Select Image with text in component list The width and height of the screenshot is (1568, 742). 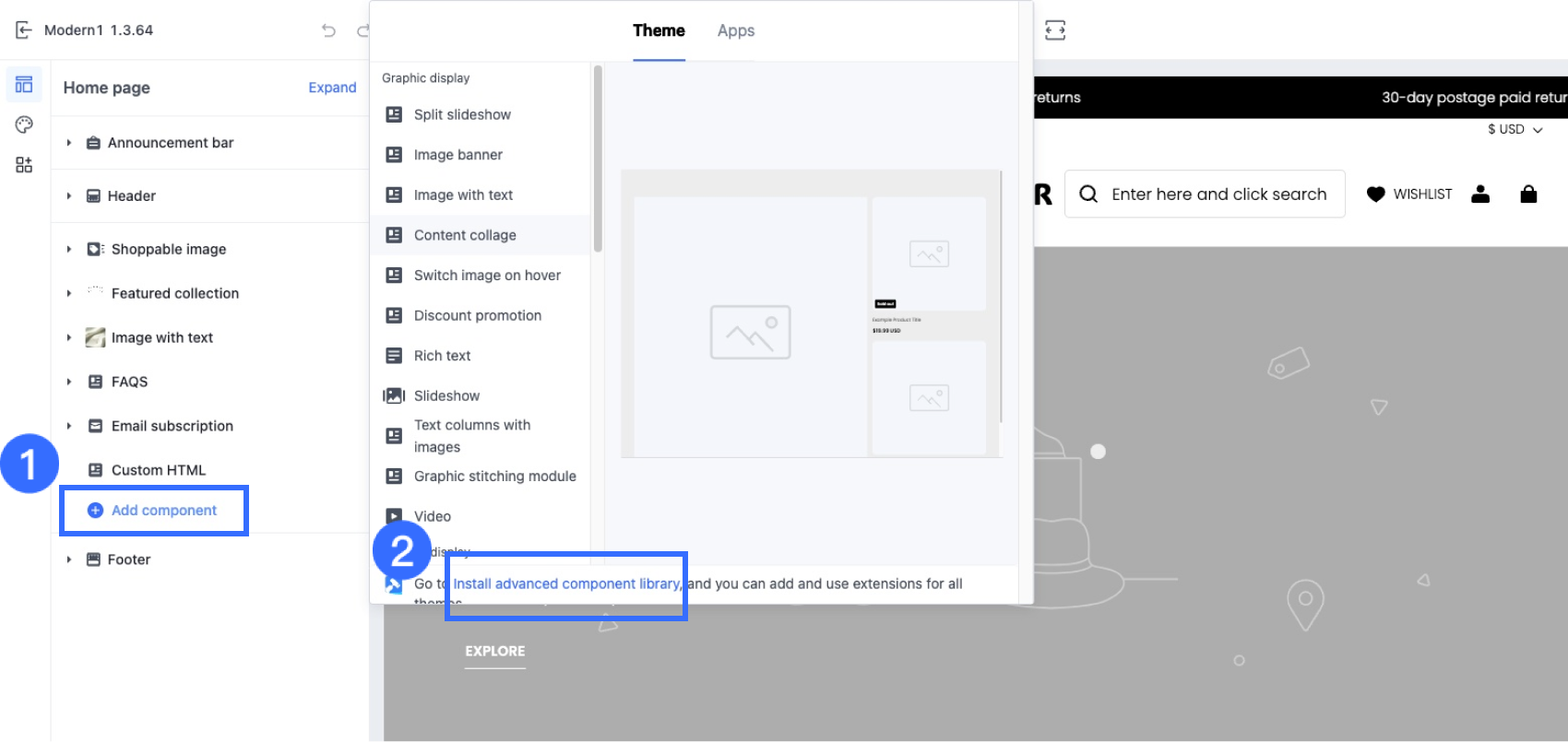coord(480,194)
